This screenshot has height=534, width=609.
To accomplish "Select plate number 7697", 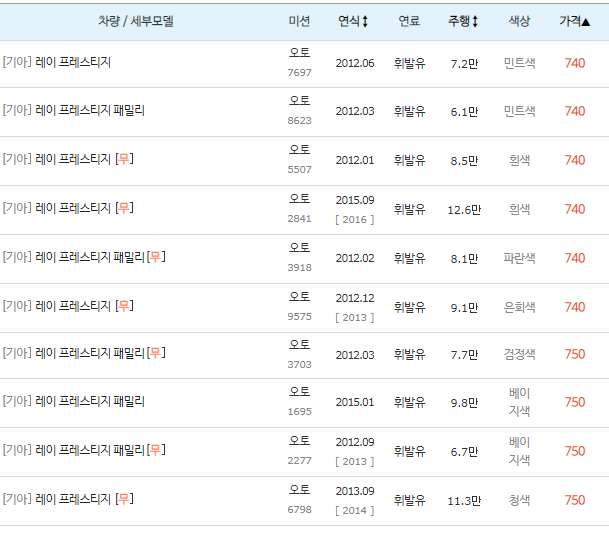I will 299,73.
